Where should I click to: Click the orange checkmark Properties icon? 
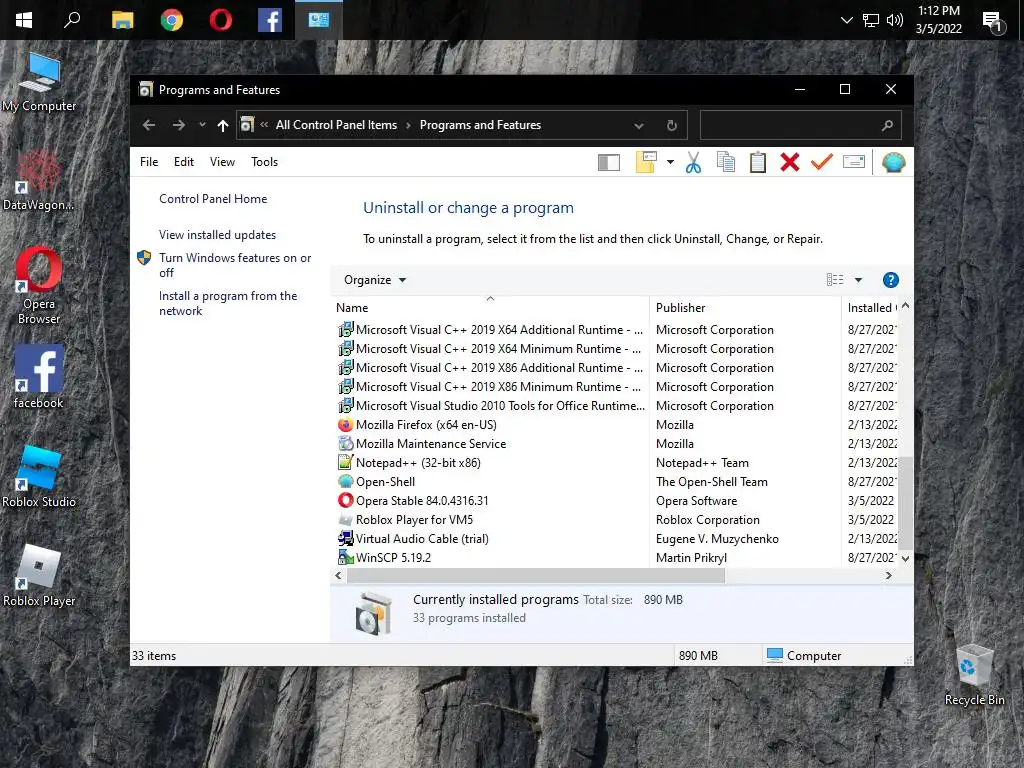pos(822,162)
